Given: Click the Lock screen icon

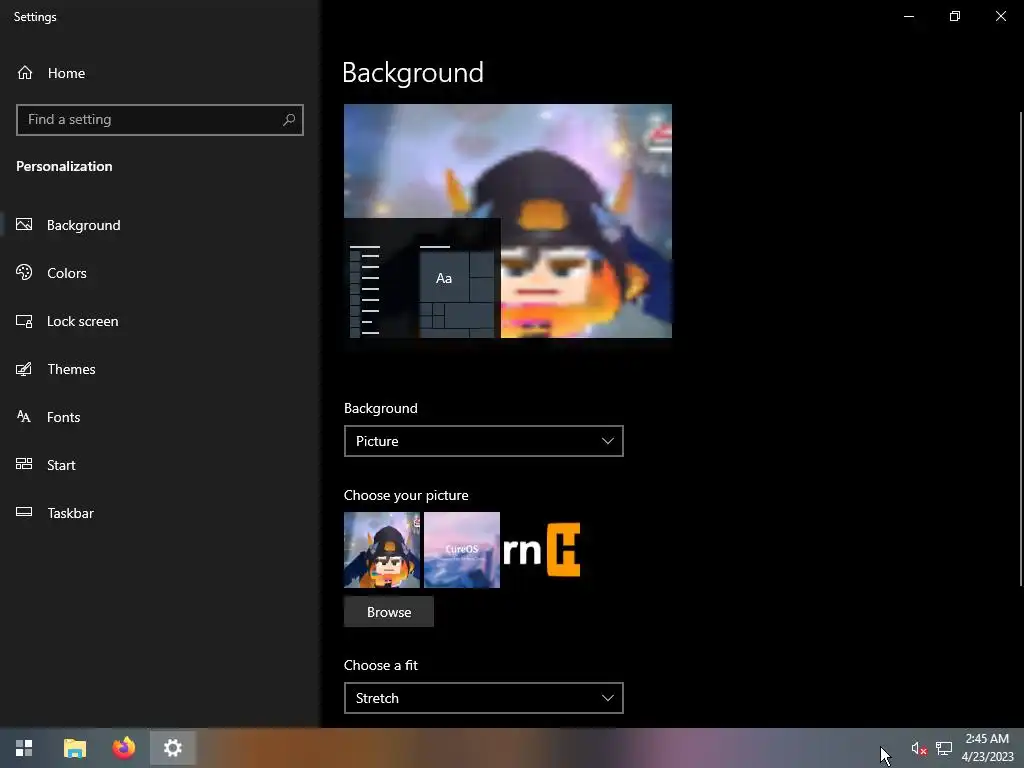Looking at the screenshot, I should click(24, 321).
